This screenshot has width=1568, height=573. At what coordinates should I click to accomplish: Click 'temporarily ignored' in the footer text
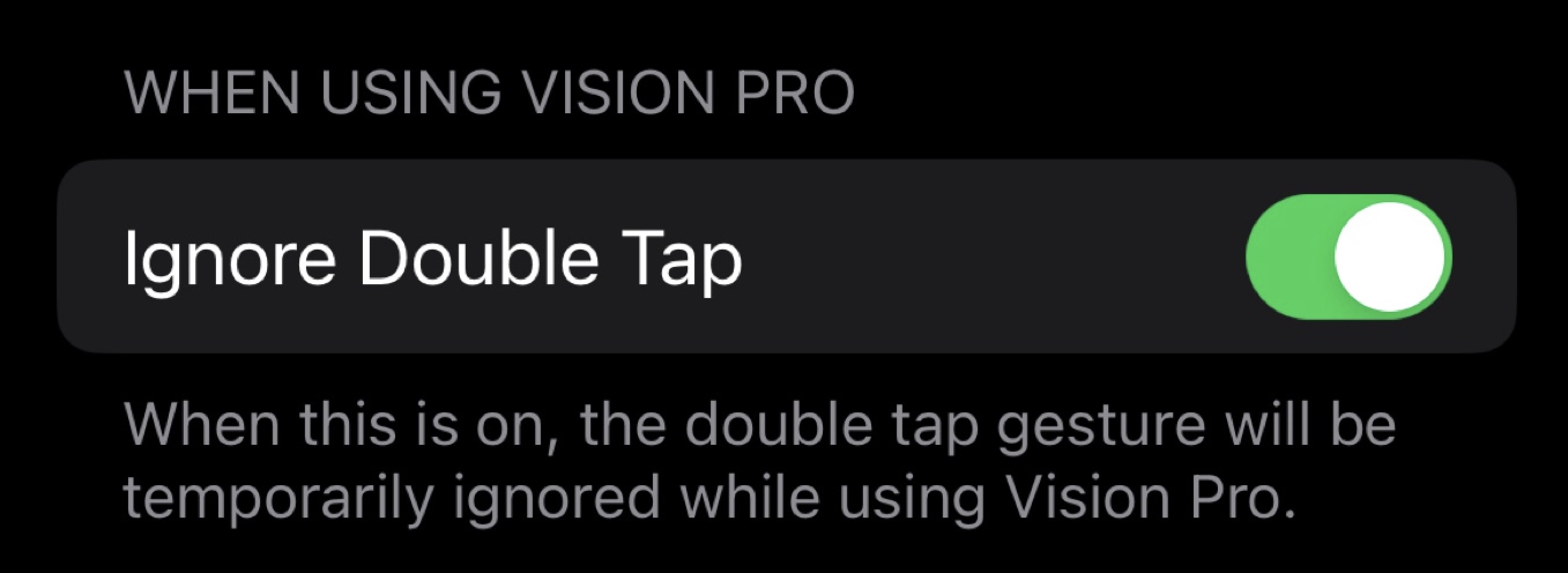392,497
